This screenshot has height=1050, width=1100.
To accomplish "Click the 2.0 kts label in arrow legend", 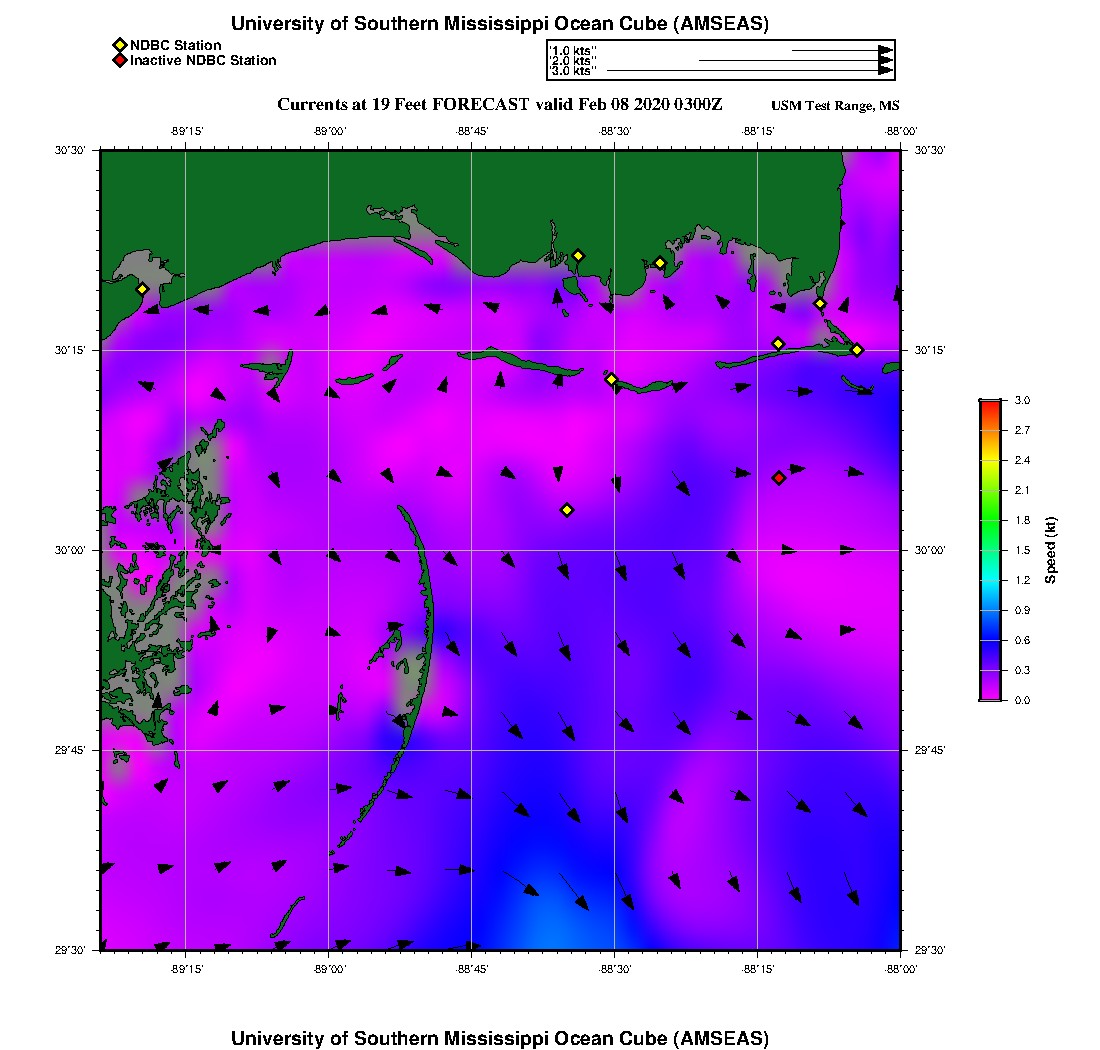I will tap(573, 61).
